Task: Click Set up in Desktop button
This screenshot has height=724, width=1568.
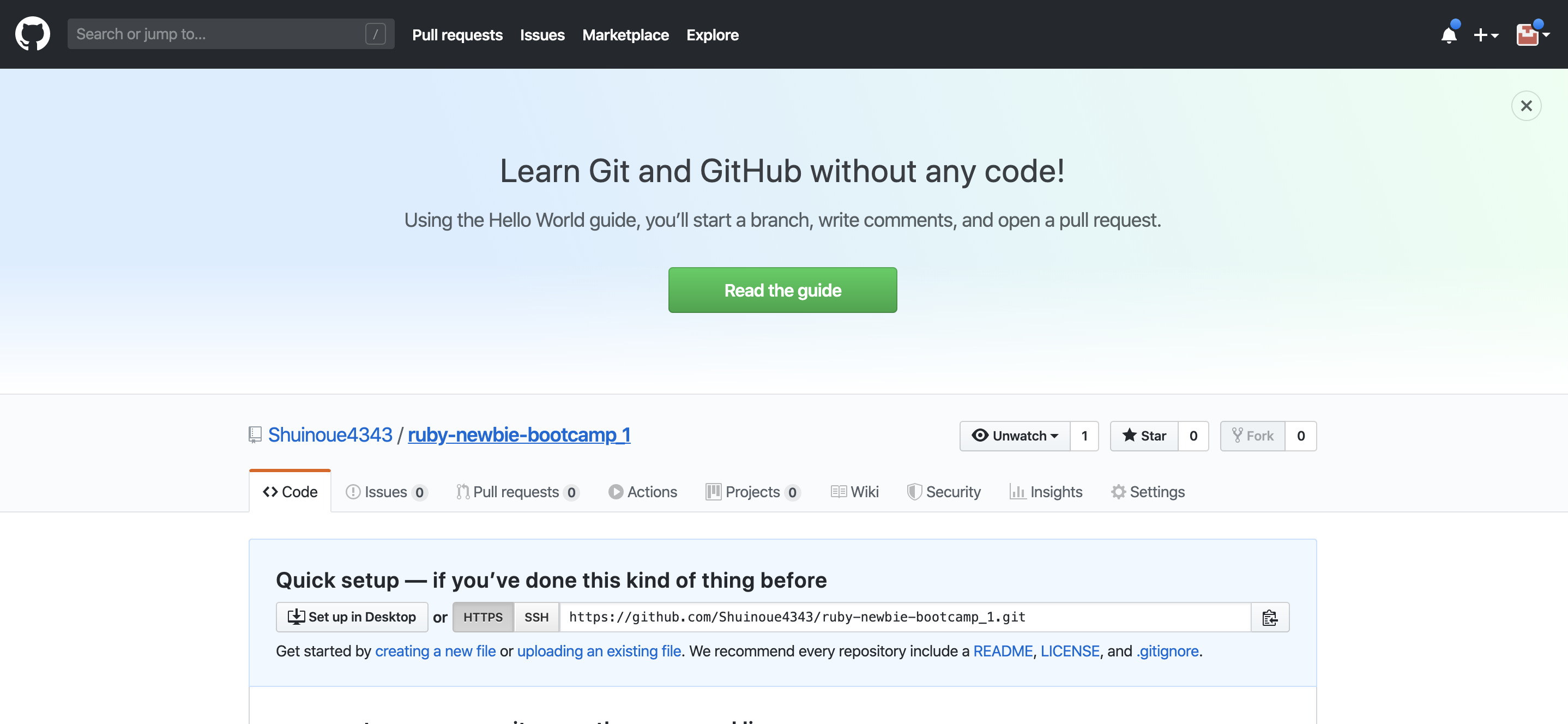Action: pos(352,618)
